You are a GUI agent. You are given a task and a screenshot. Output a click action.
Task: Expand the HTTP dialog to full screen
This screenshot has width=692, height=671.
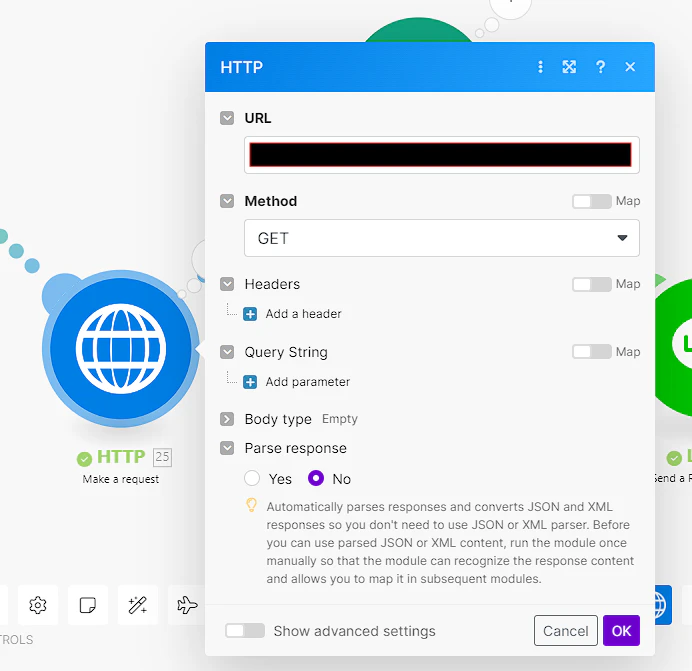pos(569,67)
